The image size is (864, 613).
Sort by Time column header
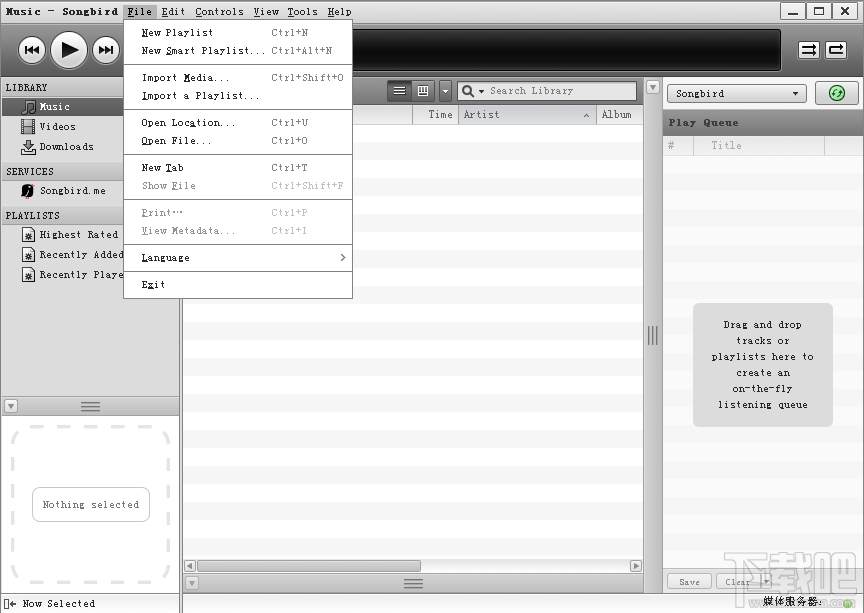pos(435,115)
